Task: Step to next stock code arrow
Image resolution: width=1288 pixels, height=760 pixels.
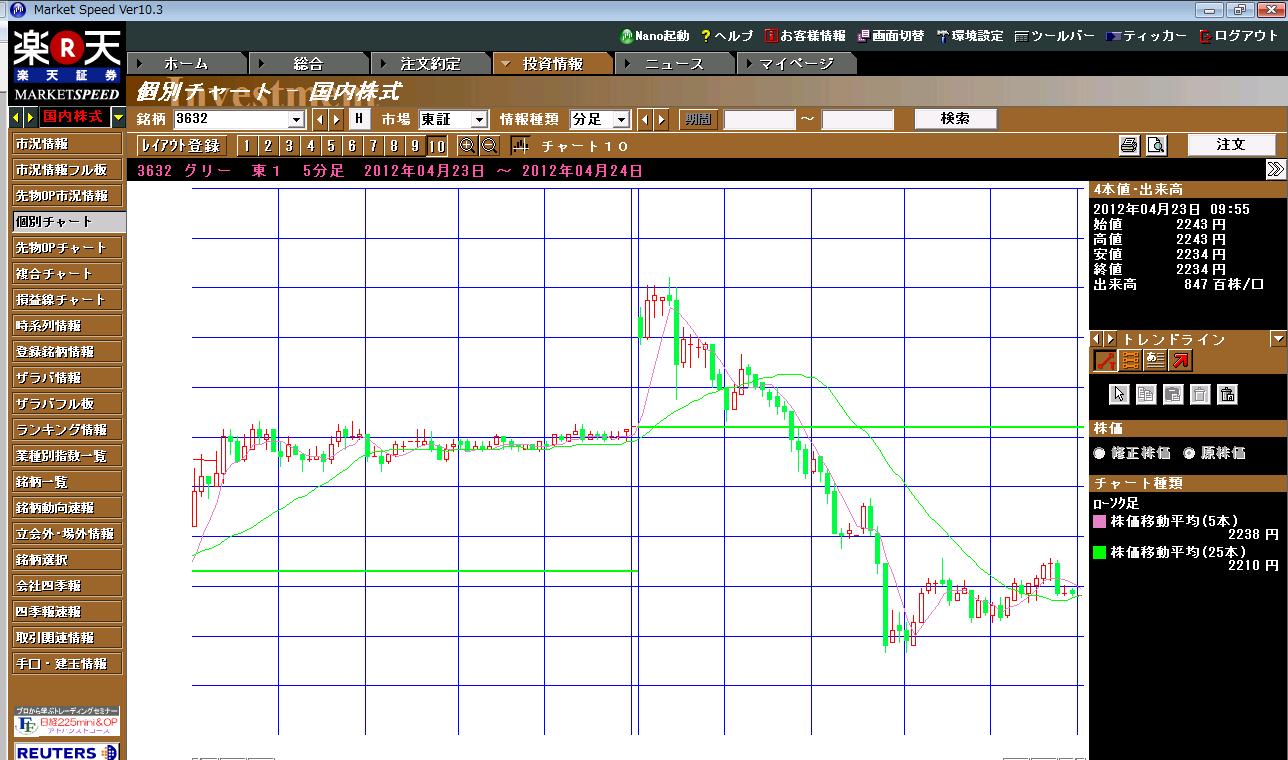Action: coord(335,119)
